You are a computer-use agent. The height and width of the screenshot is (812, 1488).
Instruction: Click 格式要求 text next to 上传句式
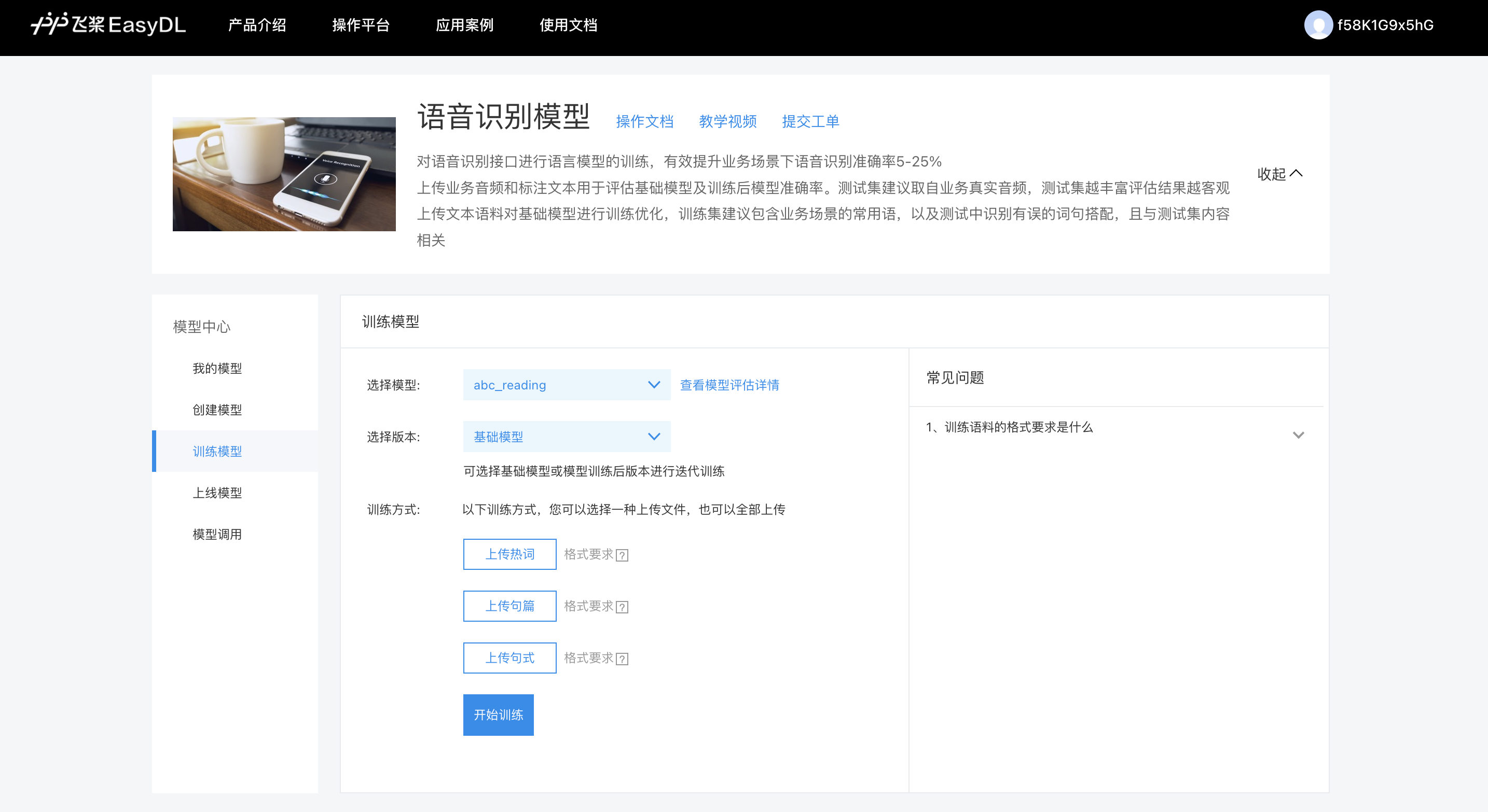(x=589, y=658)
